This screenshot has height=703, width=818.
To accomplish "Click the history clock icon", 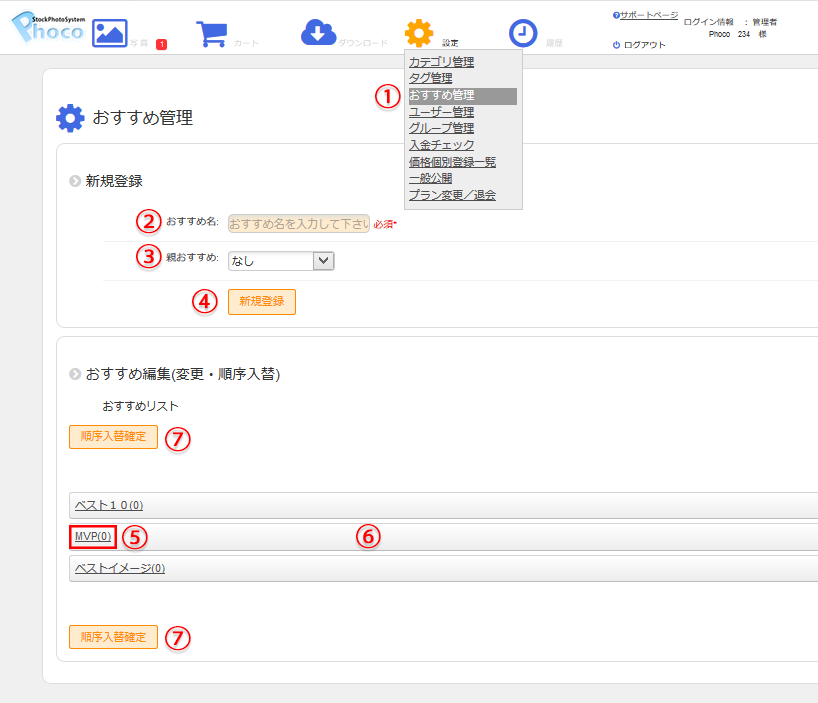I will pos(522,34).
